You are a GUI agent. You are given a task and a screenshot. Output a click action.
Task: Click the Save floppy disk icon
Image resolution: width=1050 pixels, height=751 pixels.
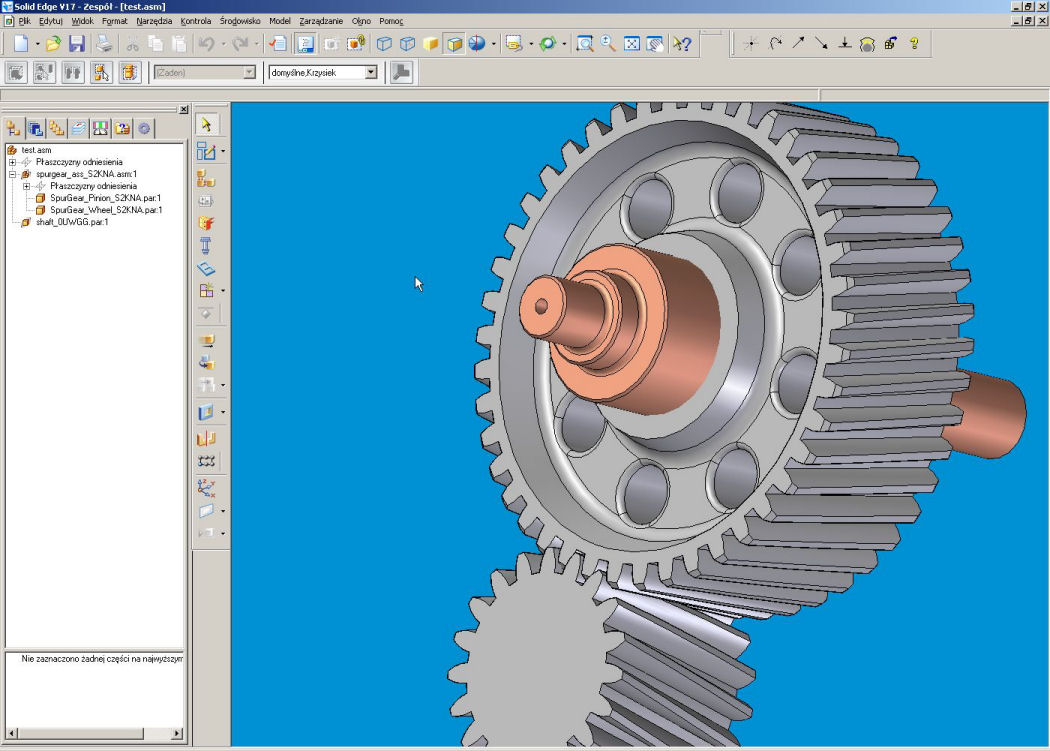(x=77, y=44)
